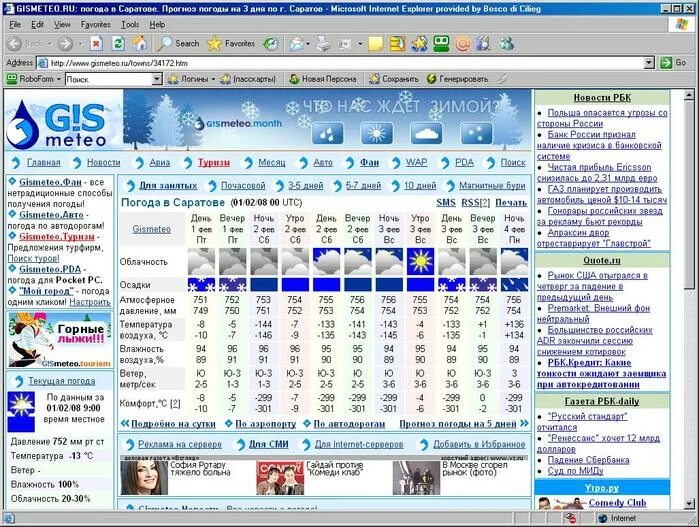
Task: Open Favorites star toolbar button
Action: pos(231,44)
